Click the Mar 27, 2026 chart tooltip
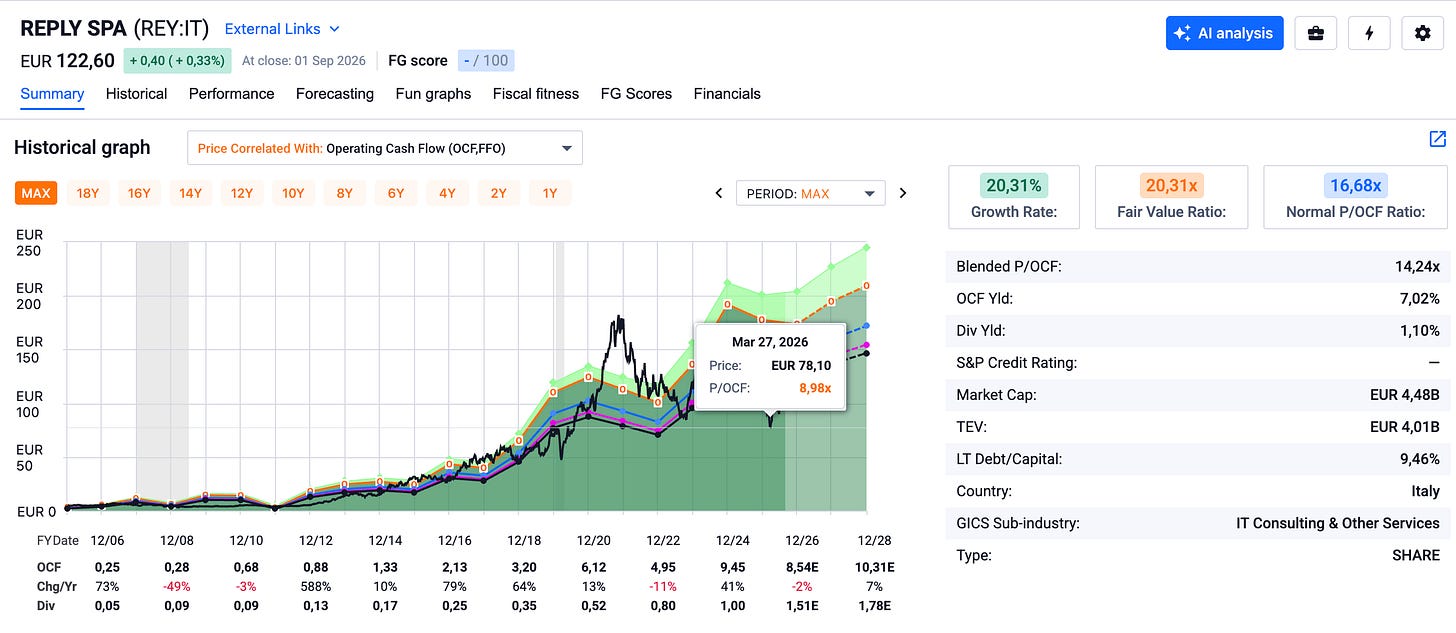 point(770,366)
